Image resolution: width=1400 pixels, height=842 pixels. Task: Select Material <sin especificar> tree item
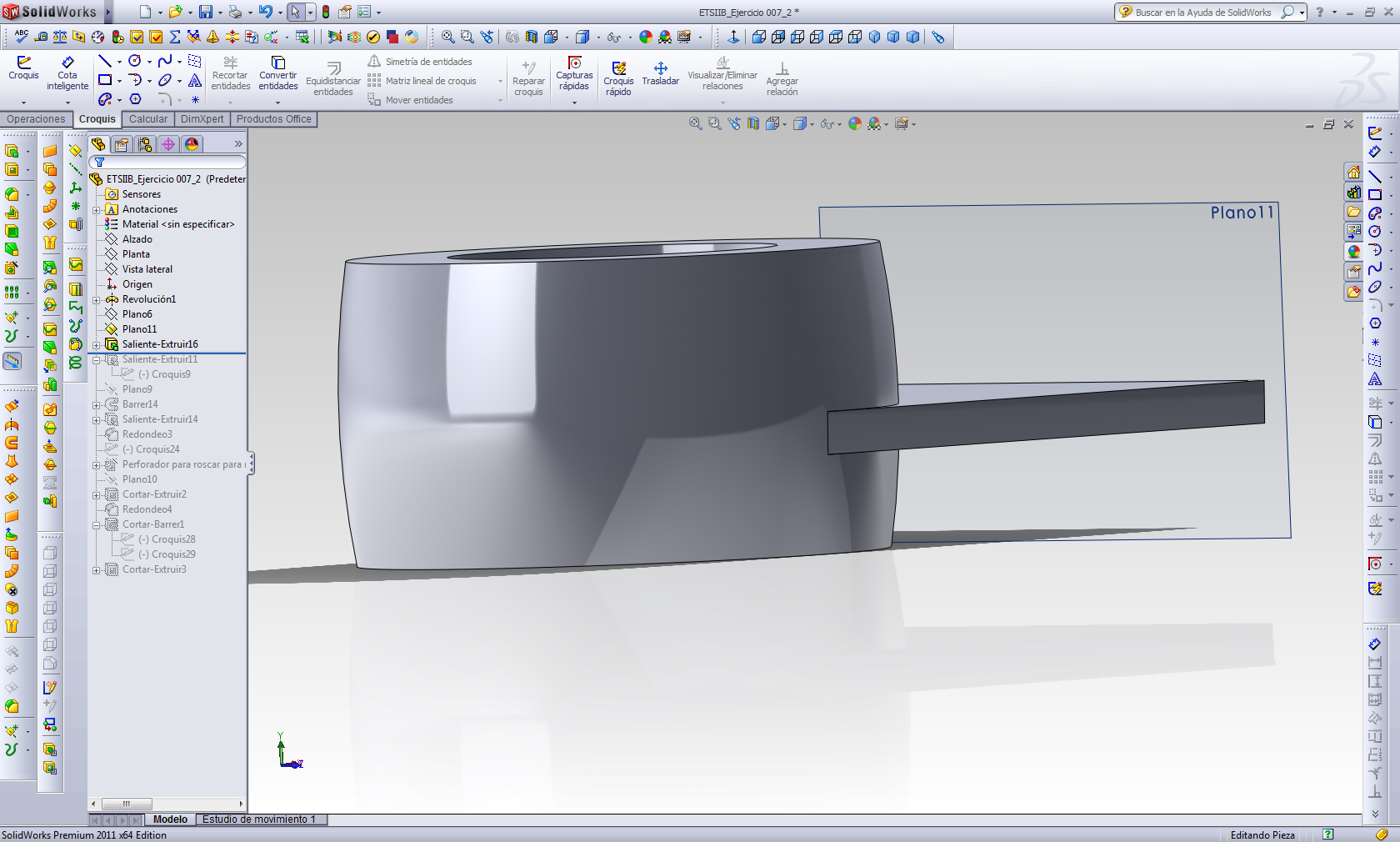pos(178,224)
